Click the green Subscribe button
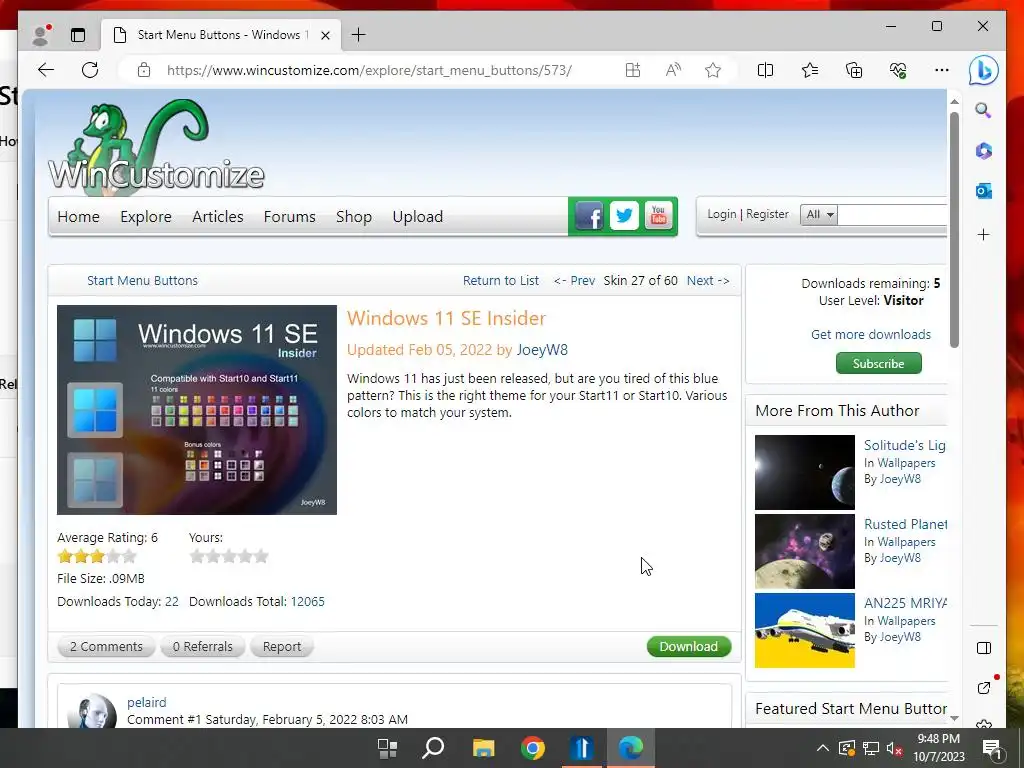This screenshot has height=768, width=1024. pyautogui.click(x=878, y=363)
